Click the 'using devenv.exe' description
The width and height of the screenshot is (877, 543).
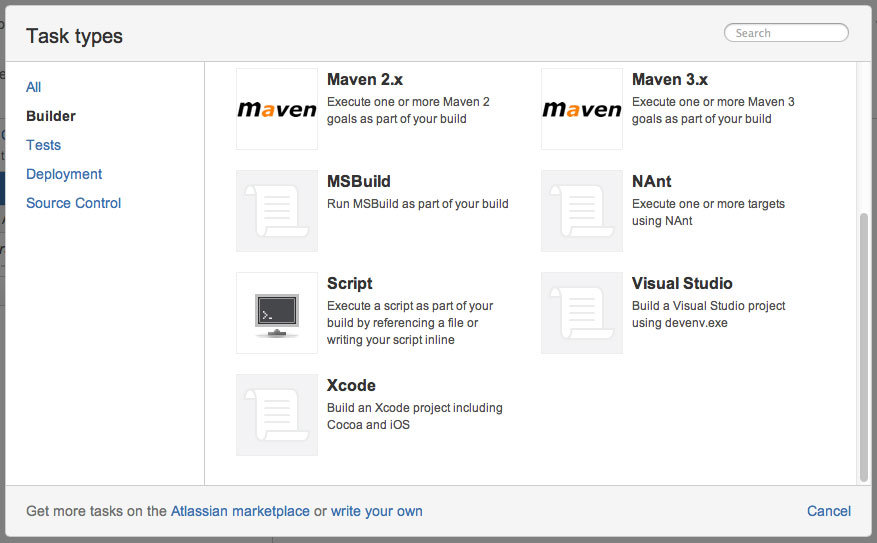680,323
